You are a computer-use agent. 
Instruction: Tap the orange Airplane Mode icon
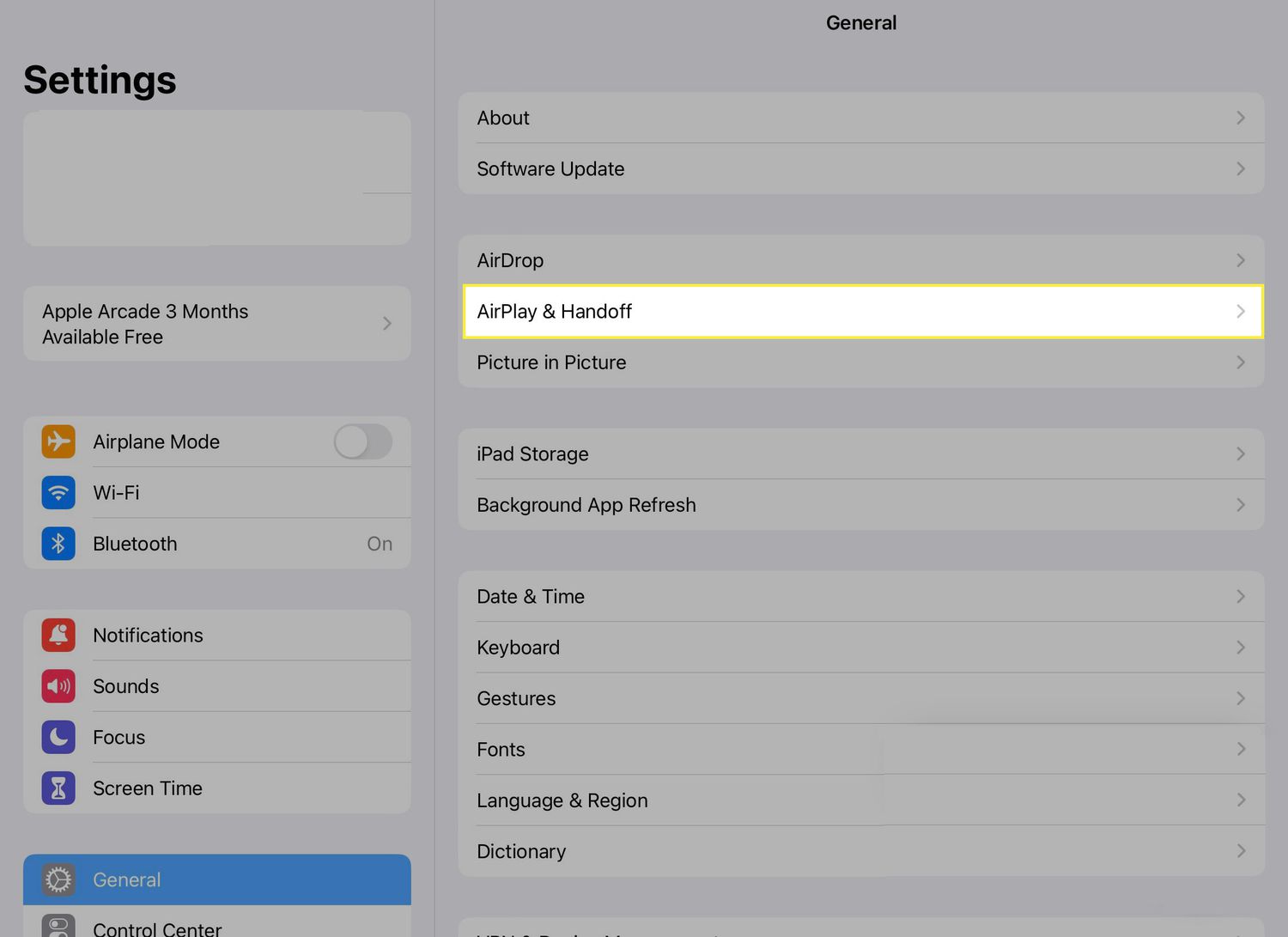tap(58, 441)
